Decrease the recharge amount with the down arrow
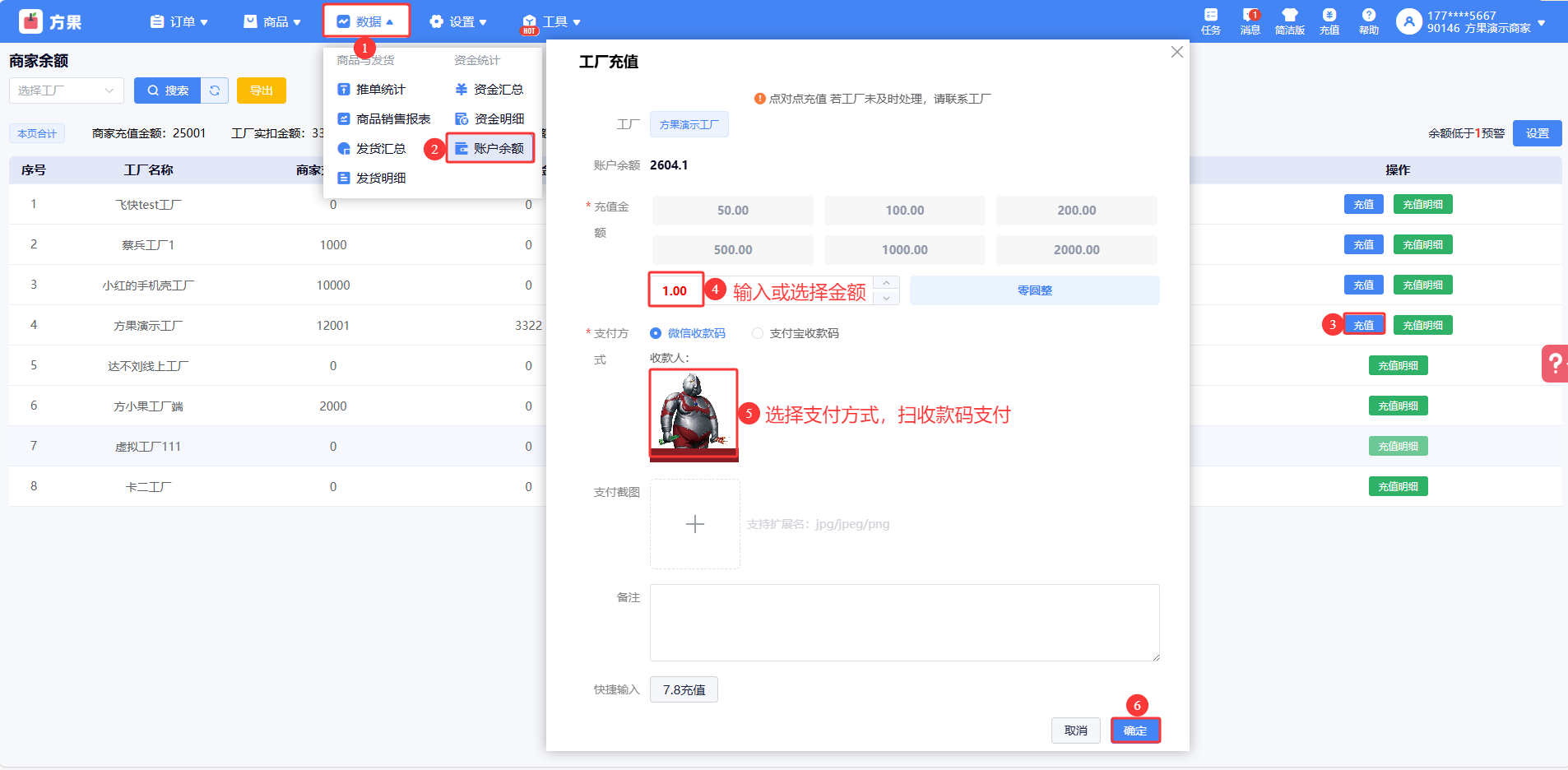The height and width of the screenshot is (770, 1568). [x=886, y=298]
